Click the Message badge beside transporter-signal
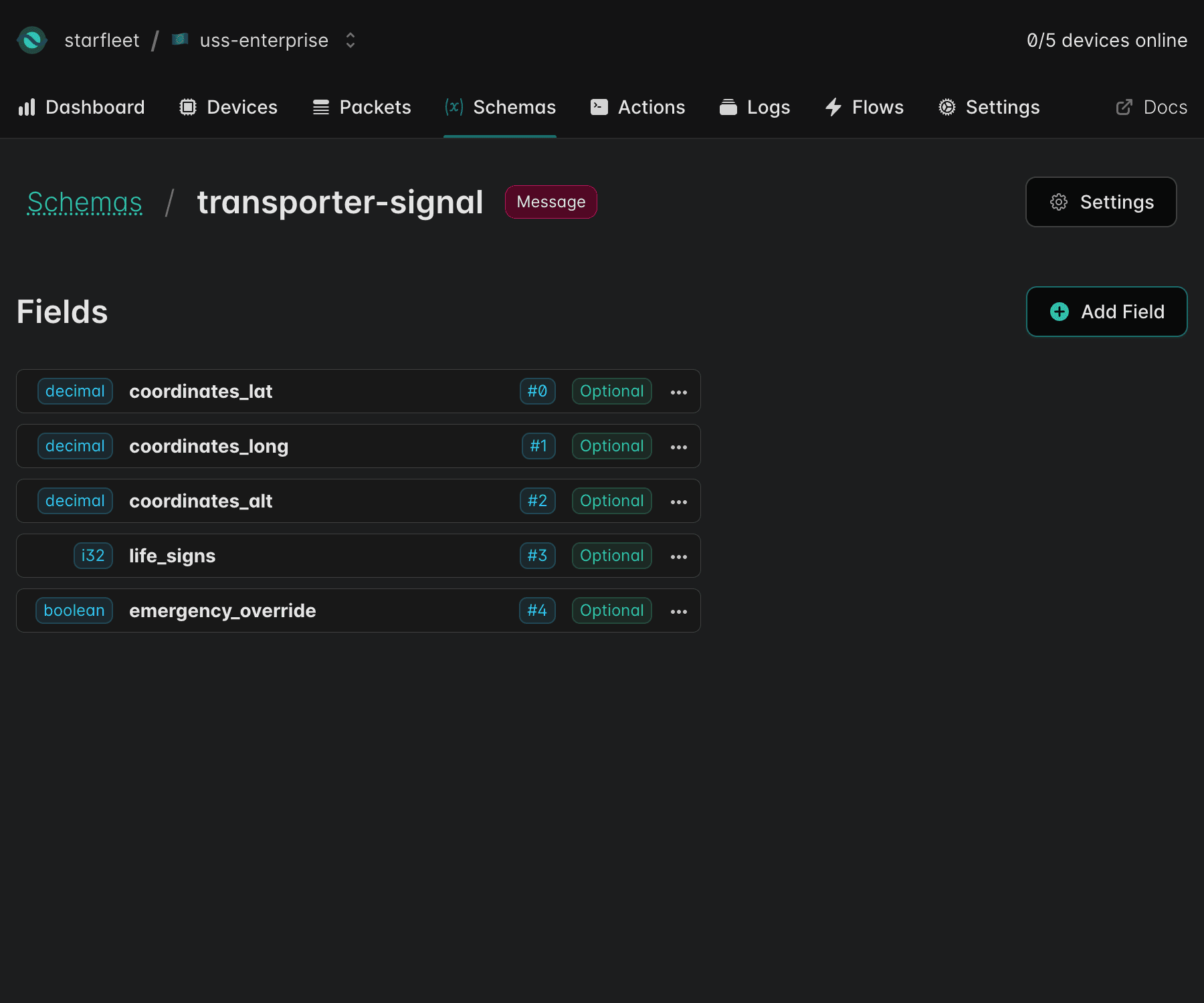Viewport: 1204px width, 1003px height. [x=550, y=202]
